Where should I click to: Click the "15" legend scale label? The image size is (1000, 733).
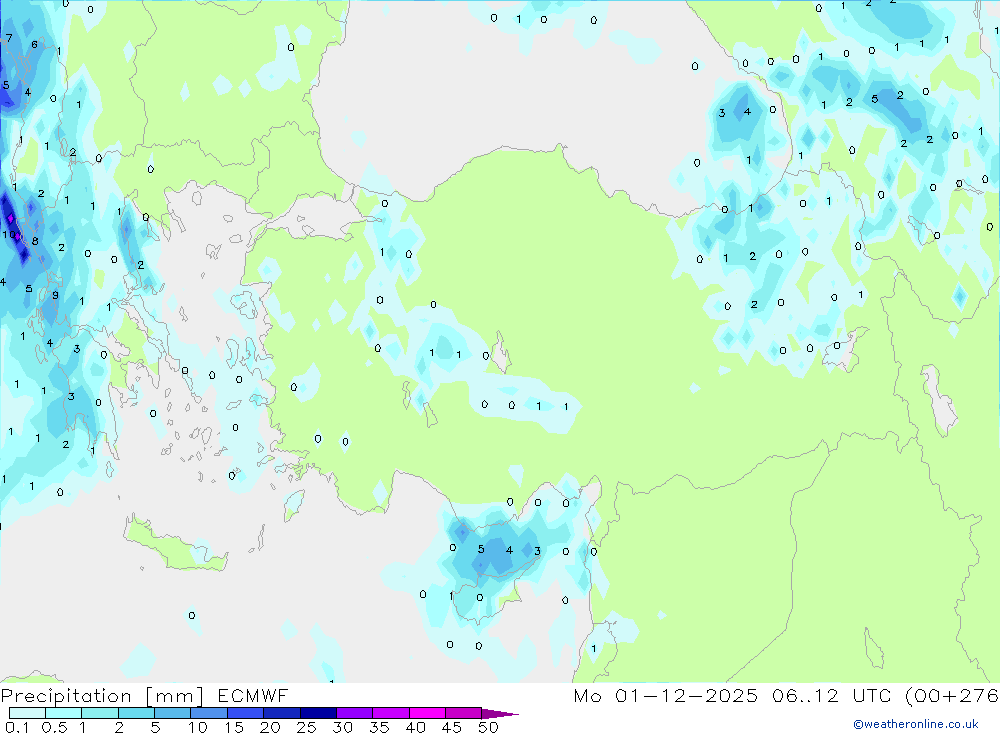234,727
